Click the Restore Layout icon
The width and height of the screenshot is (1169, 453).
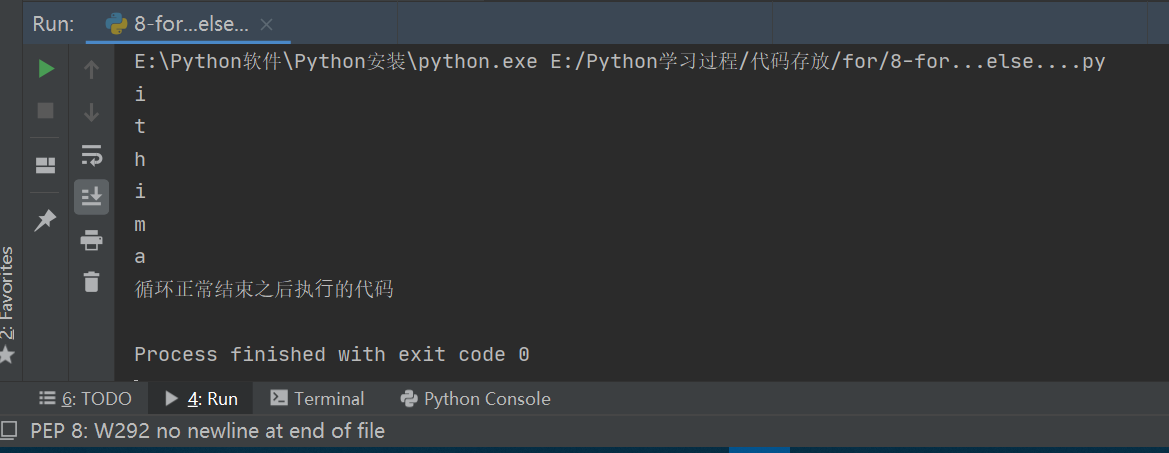[x=46, y=165]
